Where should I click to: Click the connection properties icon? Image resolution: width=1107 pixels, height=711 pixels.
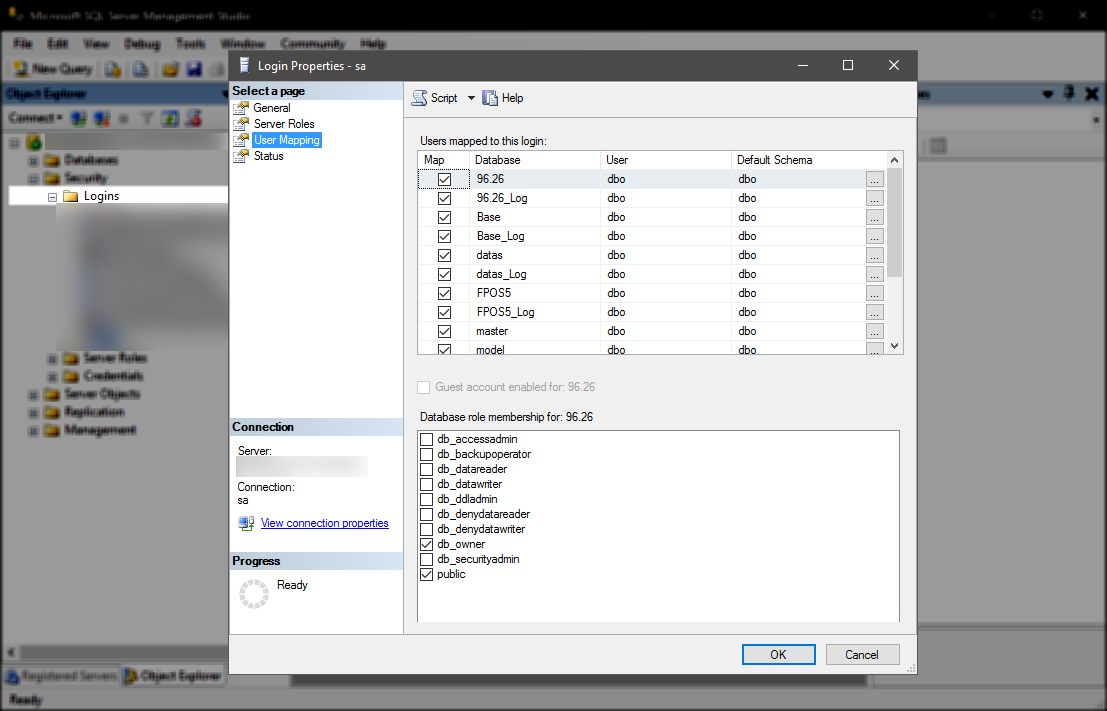(x=246, y=523)
